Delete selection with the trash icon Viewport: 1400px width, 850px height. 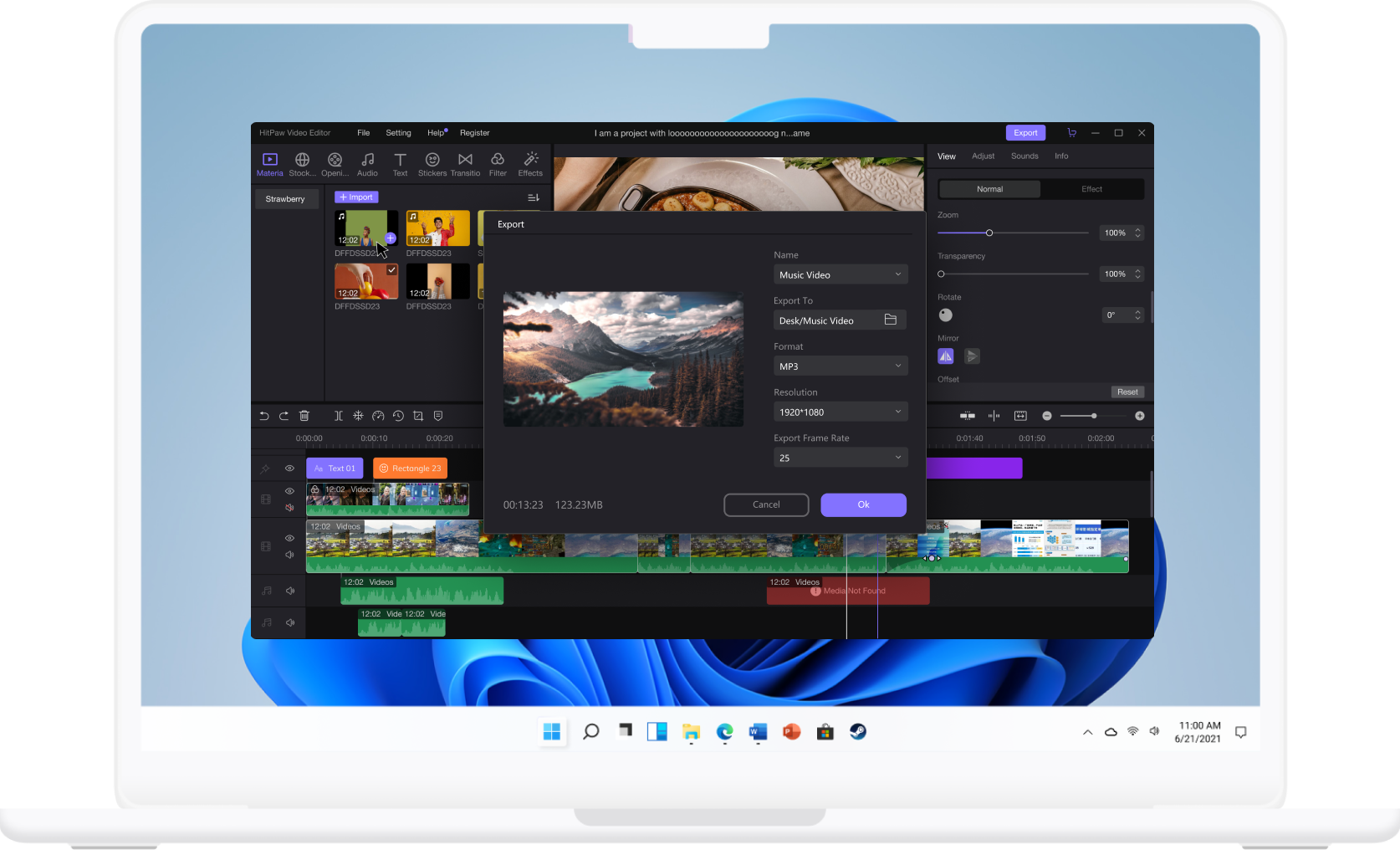click(x=304, y=416)
